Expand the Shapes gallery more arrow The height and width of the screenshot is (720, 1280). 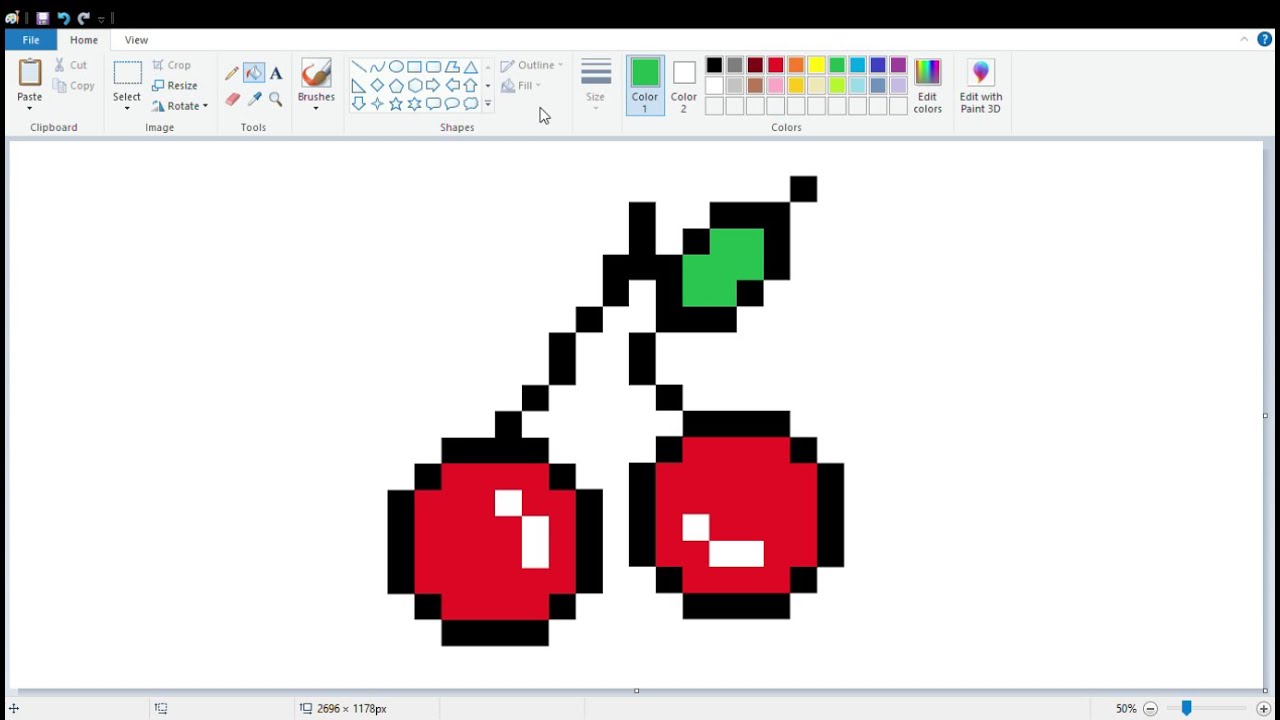(x=488, y=104)
